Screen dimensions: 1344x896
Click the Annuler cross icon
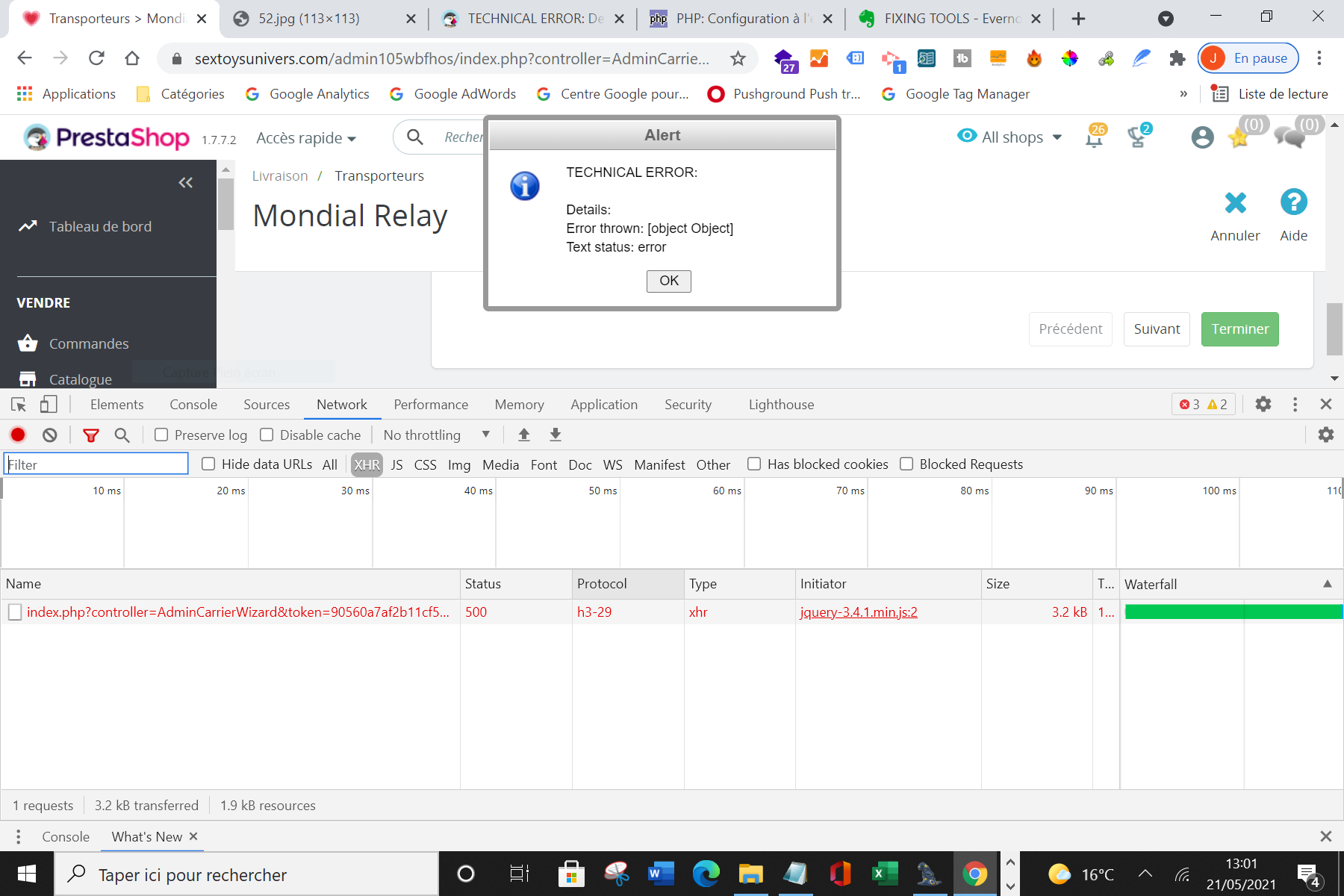pyautogui.click(x=1236, y=202)
